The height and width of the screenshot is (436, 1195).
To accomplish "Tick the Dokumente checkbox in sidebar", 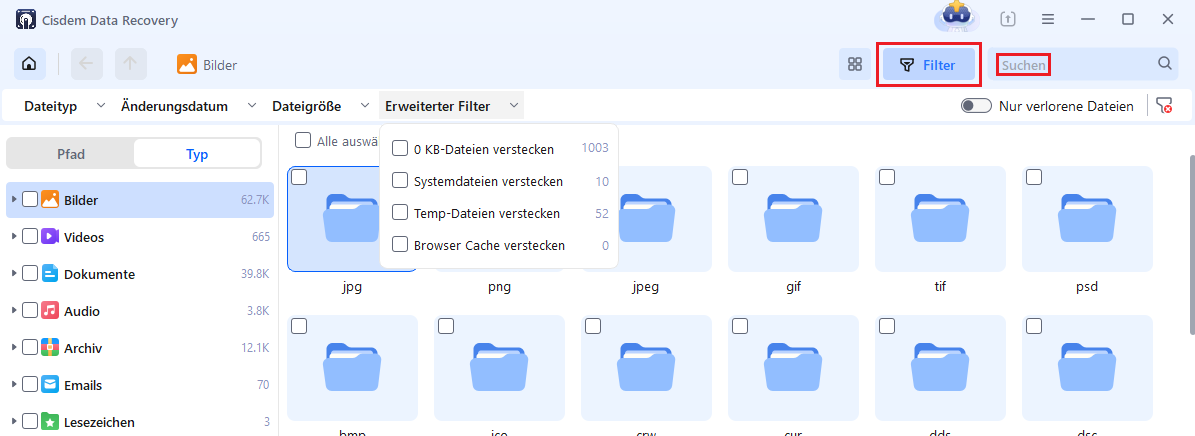I will tap(30, 274).
